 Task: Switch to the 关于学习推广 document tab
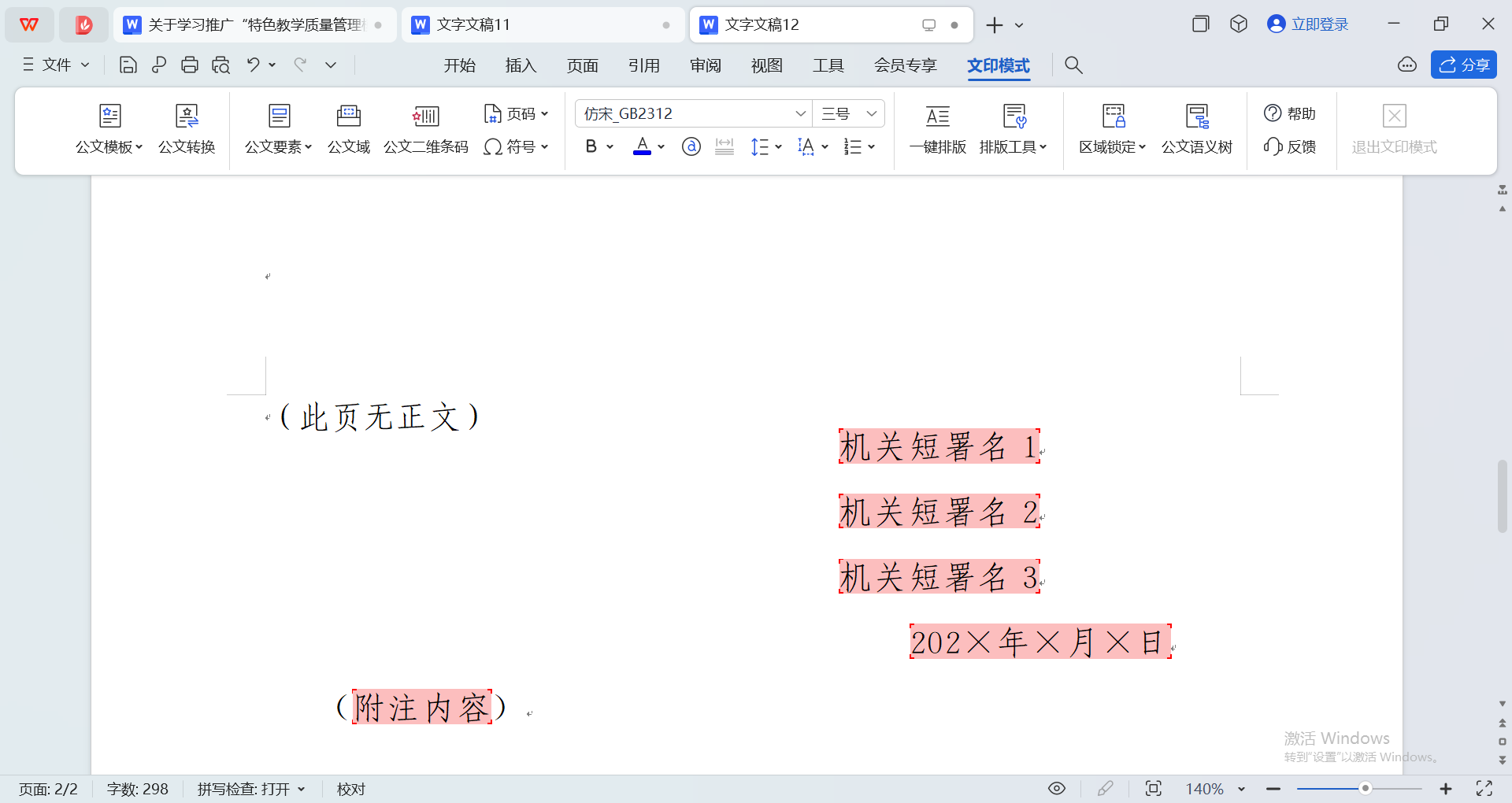pos(255,24)
